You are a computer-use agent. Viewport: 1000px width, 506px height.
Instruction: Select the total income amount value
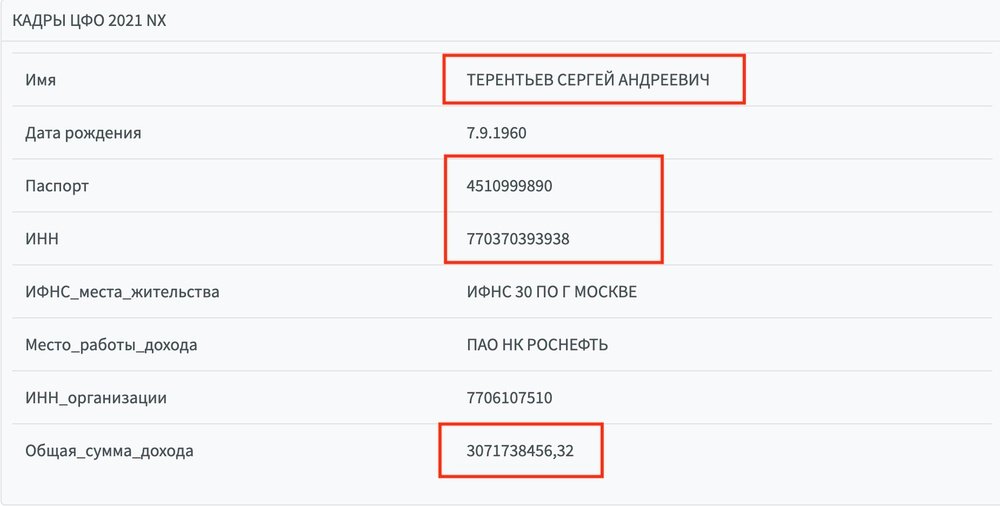[x=518, y=451]
